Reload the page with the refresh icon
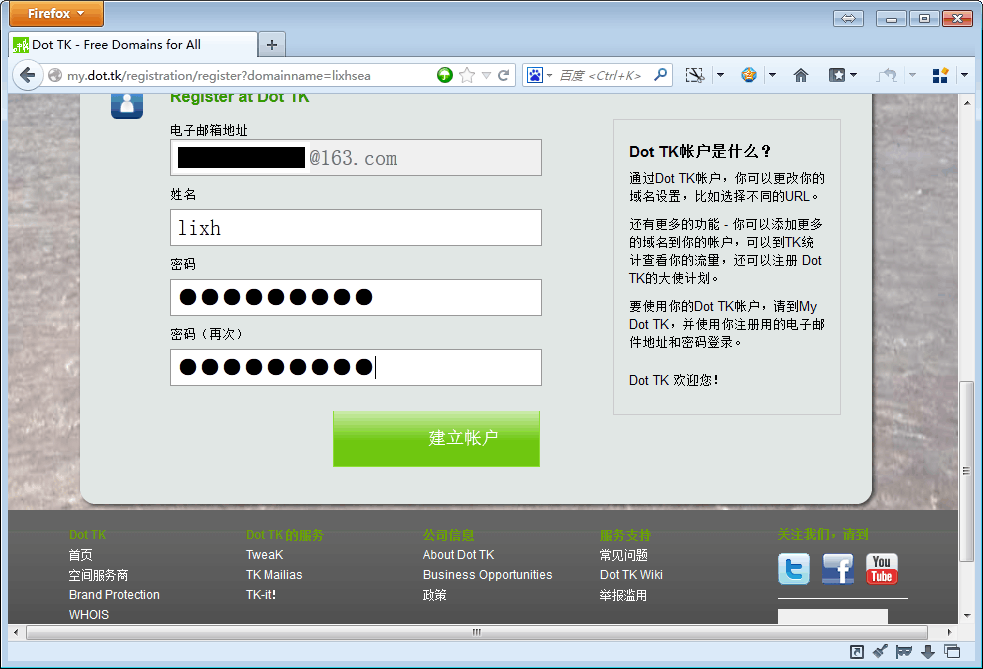Screen dimensions: 983x669 point(504,75)
